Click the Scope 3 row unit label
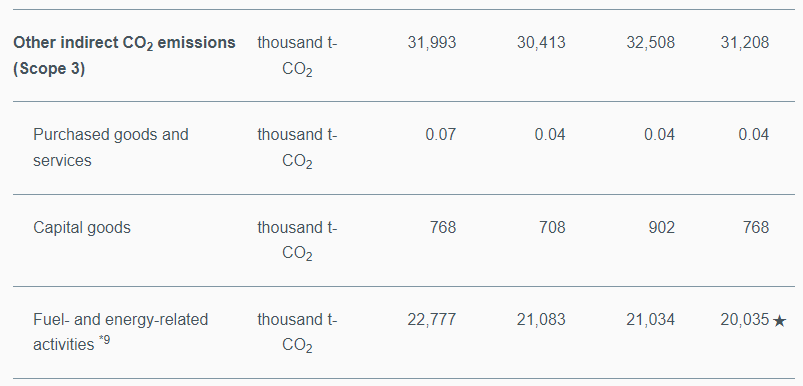The image size is (803, 386). click(x=298, y=56)
